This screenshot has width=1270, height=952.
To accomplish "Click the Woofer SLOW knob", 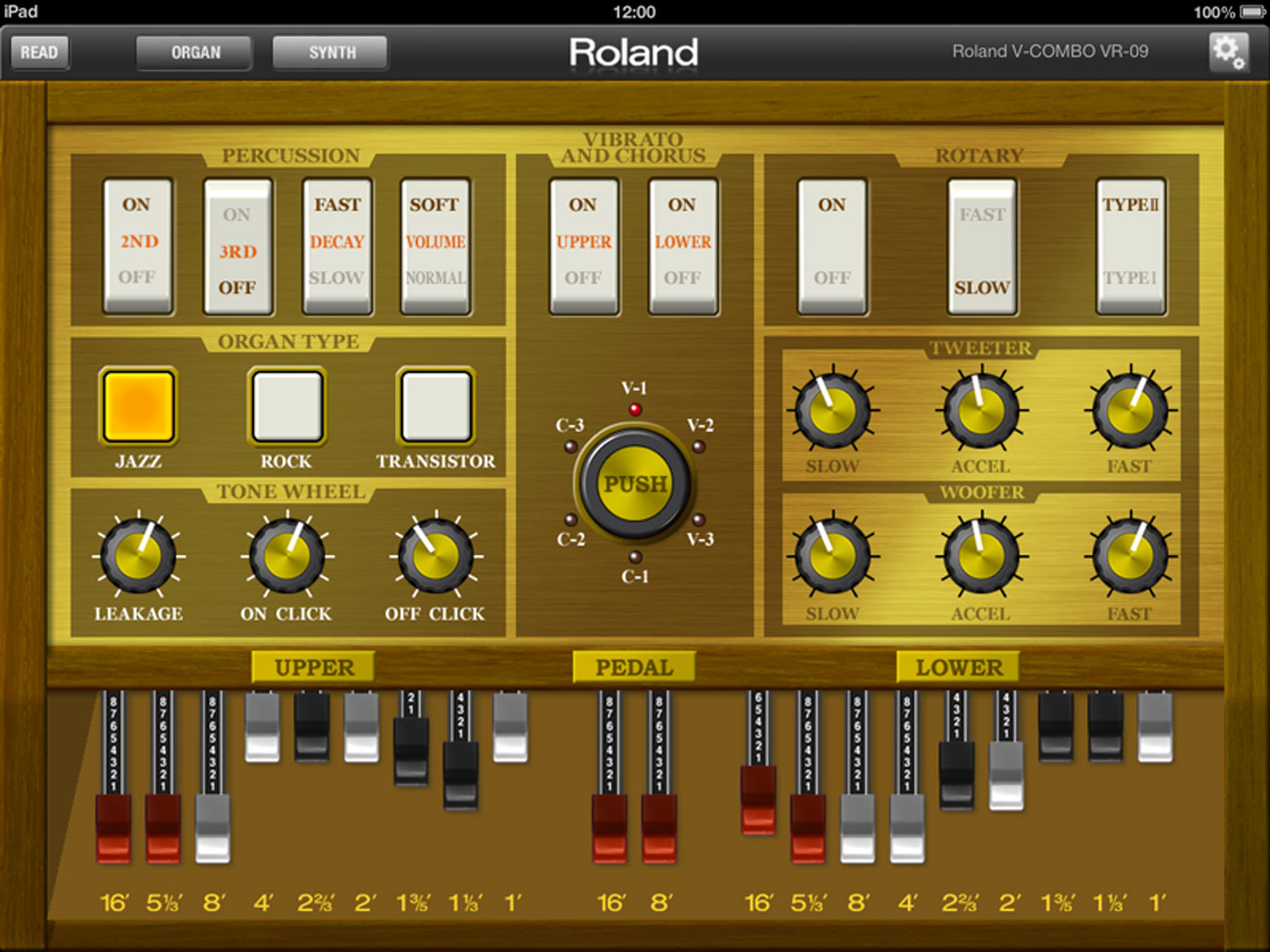I will click(x=833, y=555).
